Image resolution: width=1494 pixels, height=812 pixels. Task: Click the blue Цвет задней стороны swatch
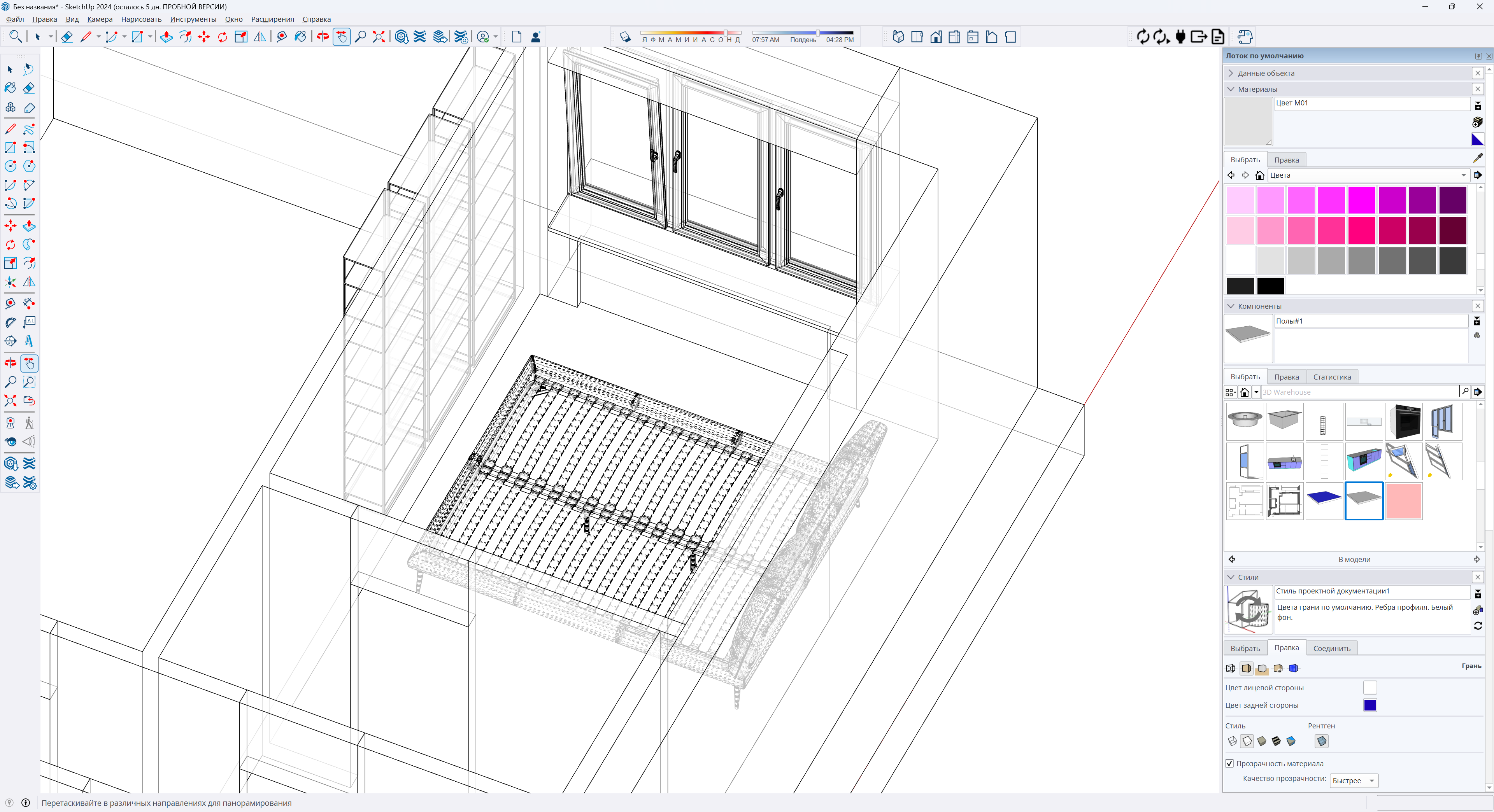click(1370, 705)
